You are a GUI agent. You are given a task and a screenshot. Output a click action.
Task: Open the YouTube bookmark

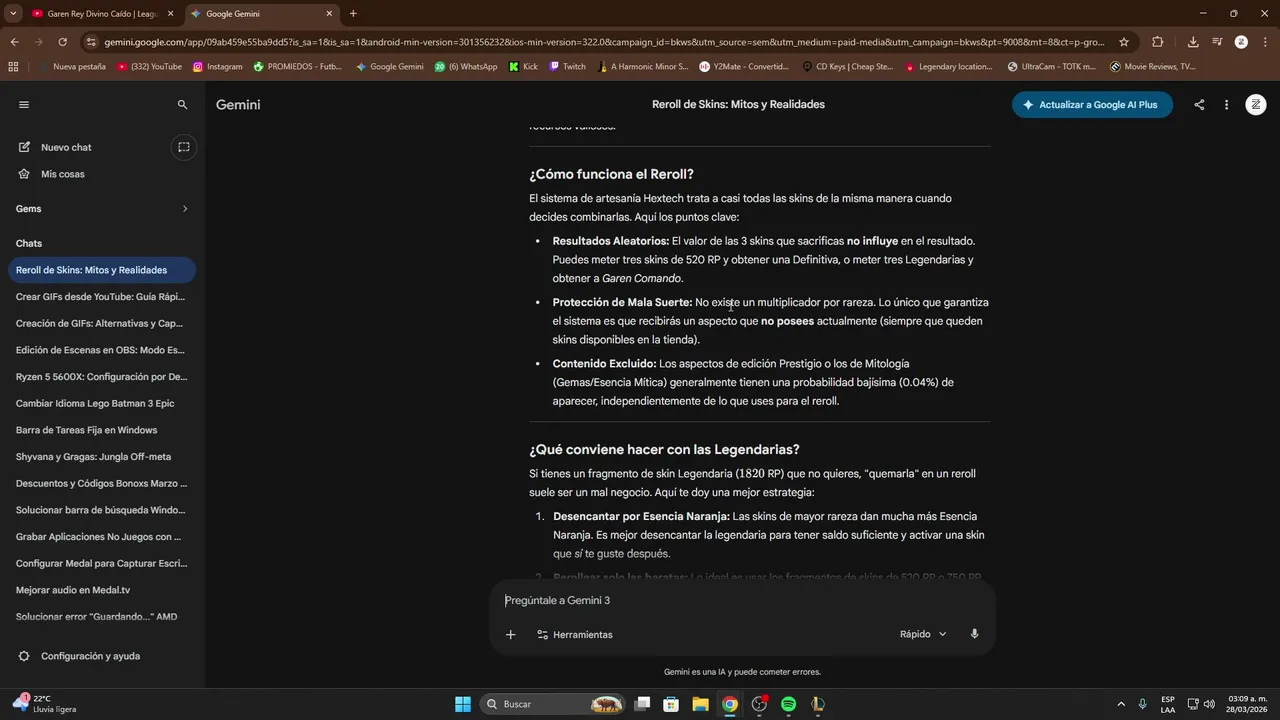150,67
